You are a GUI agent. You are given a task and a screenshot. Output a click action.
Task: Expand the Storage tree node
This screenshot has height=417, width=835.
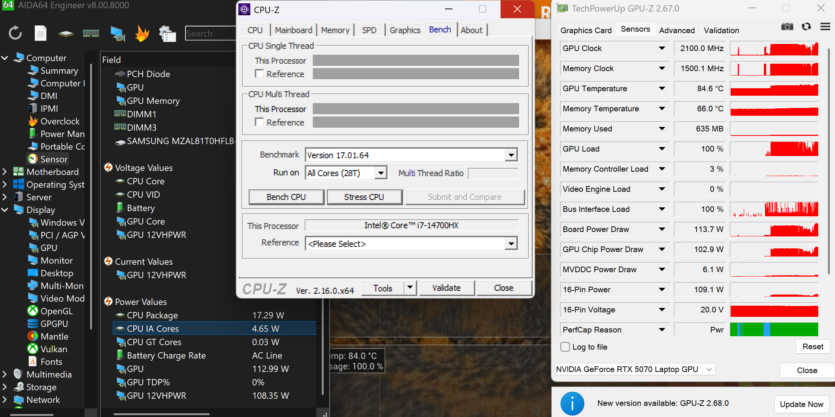click(x=5, y=387)
